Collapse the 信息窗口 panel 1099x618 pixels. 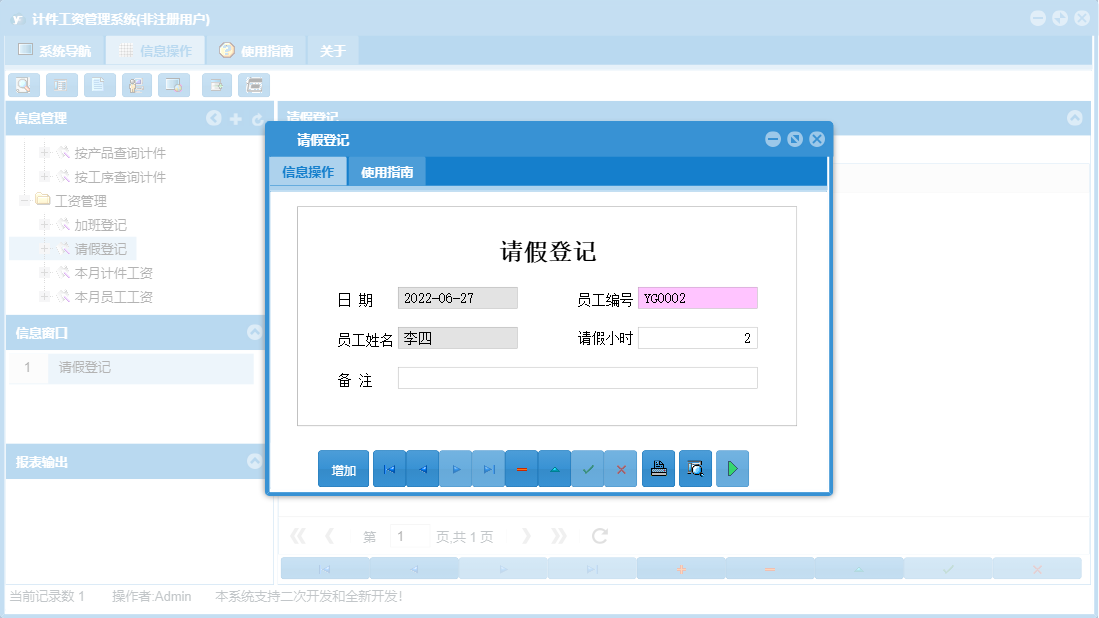(x=253, y=331)
